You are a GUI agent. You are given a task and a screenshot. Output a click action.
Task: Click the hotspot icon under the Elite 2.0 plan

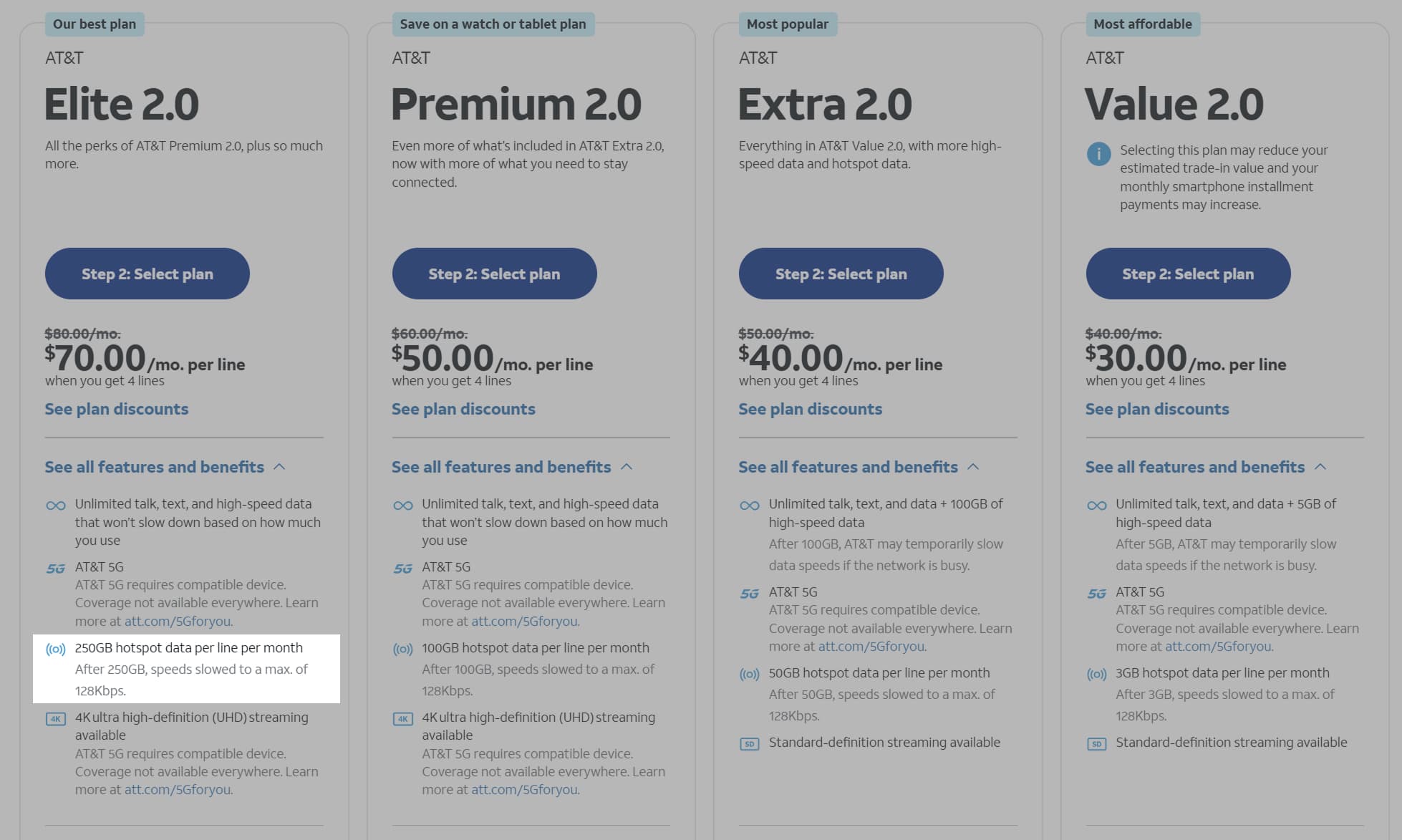tap(56, 650)
